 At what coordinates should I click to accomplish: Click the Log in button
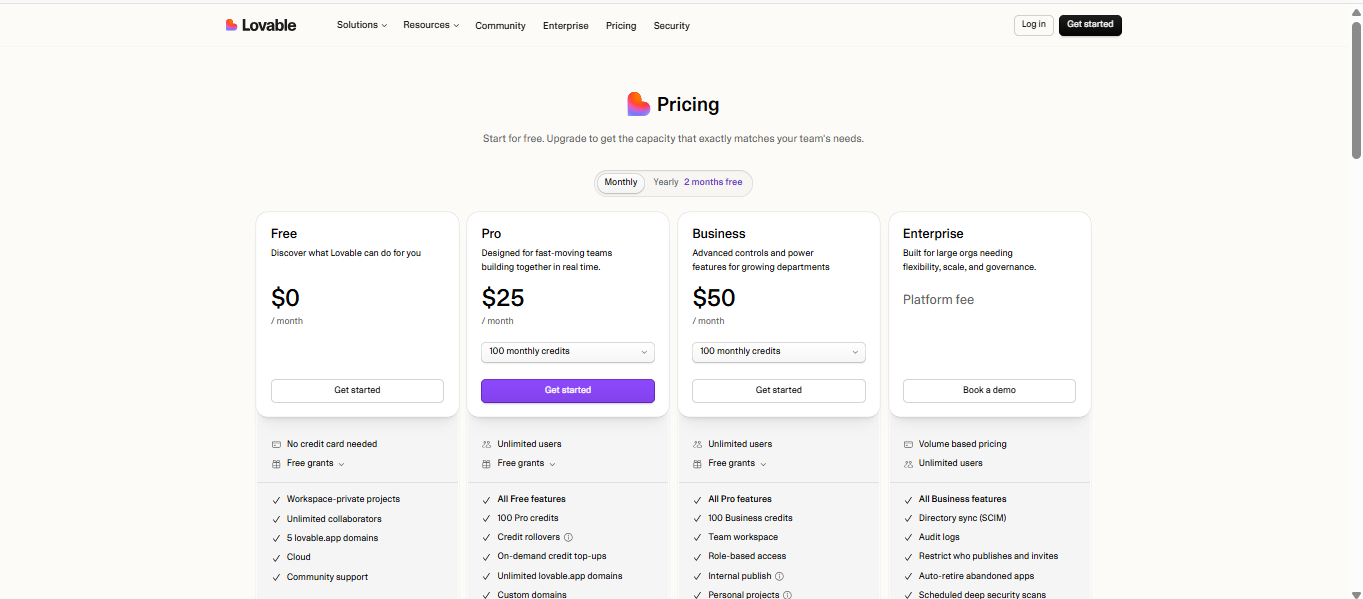1034,25
